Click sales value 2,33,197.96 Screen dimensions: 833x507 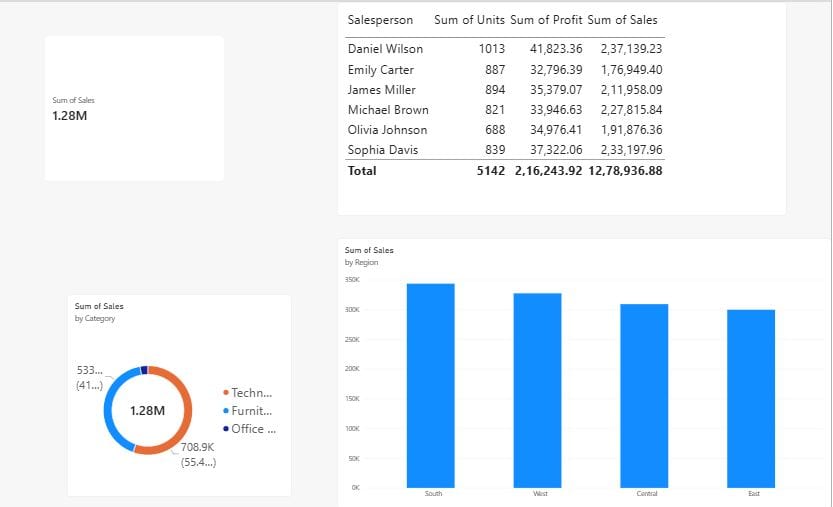631,150
